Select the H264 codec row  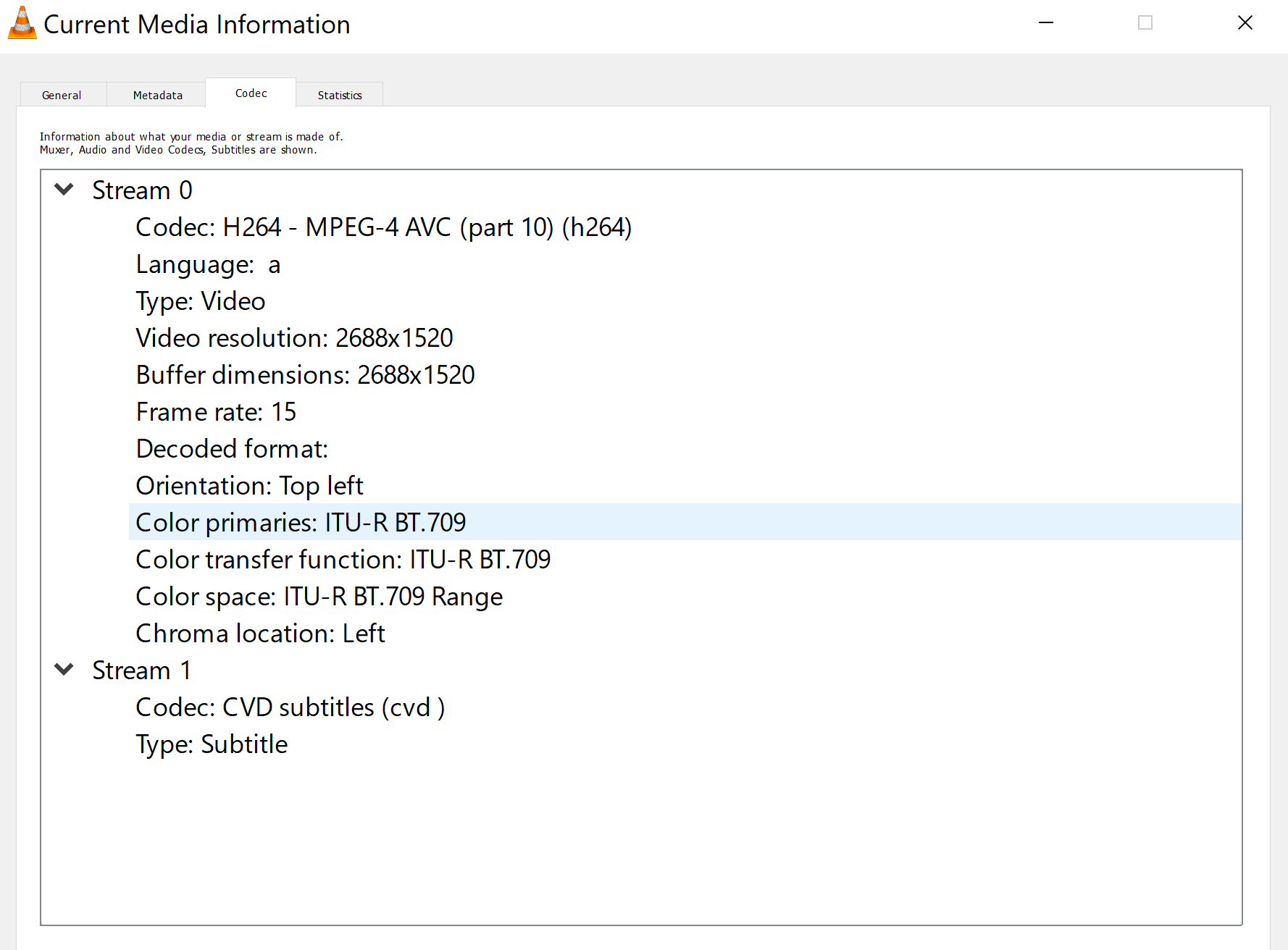coord(383,227)
